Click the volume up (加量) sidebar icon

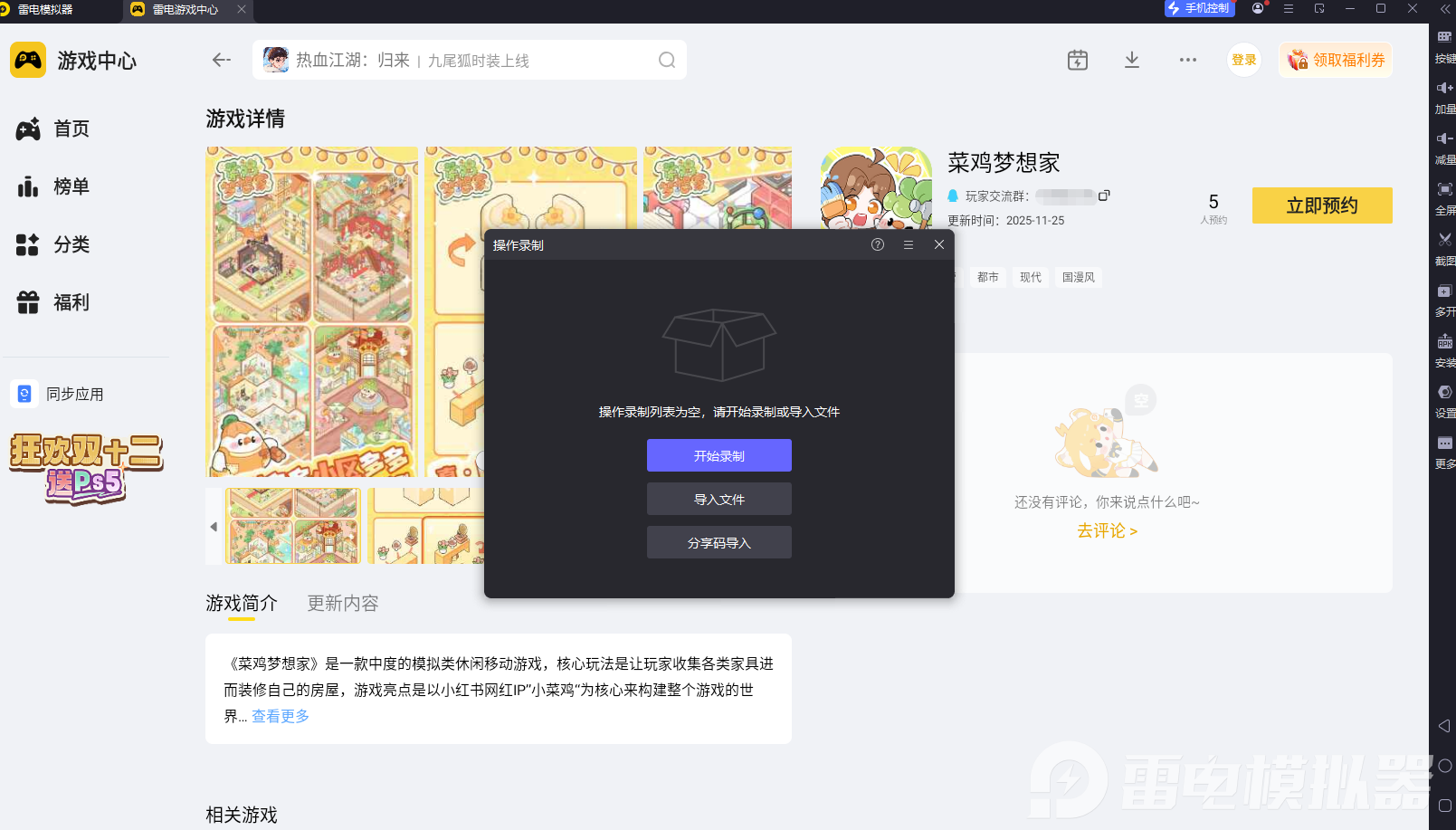click(1444, 88)
